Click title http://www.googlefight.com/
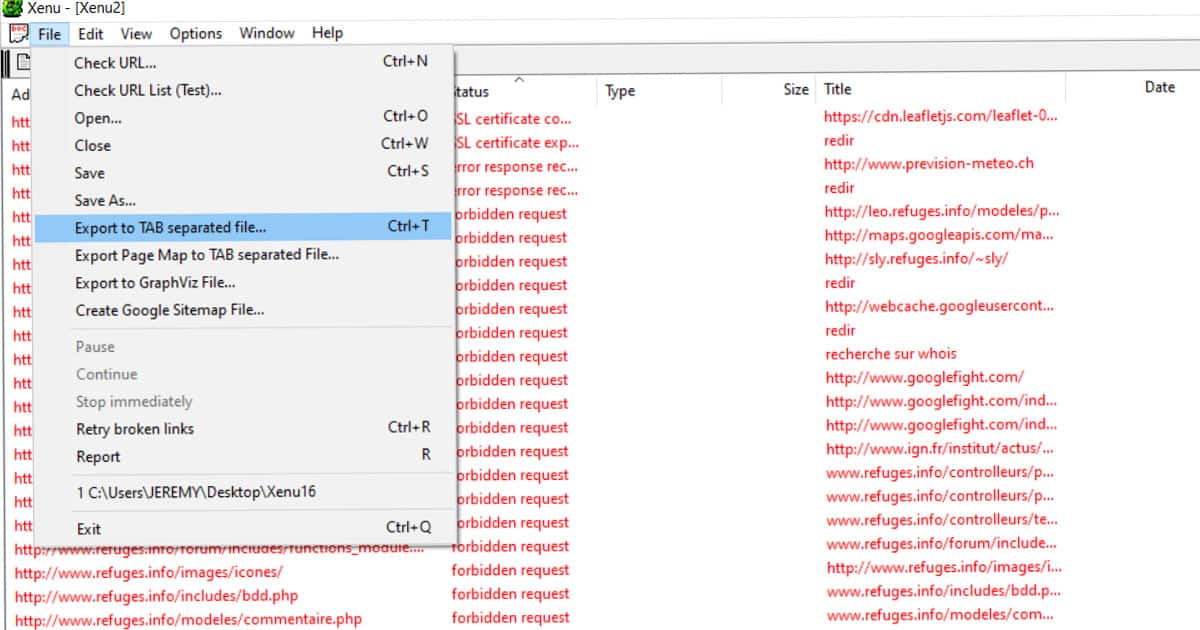Image resolution: width=1200 pixels, height=630 pixels. 924,378
